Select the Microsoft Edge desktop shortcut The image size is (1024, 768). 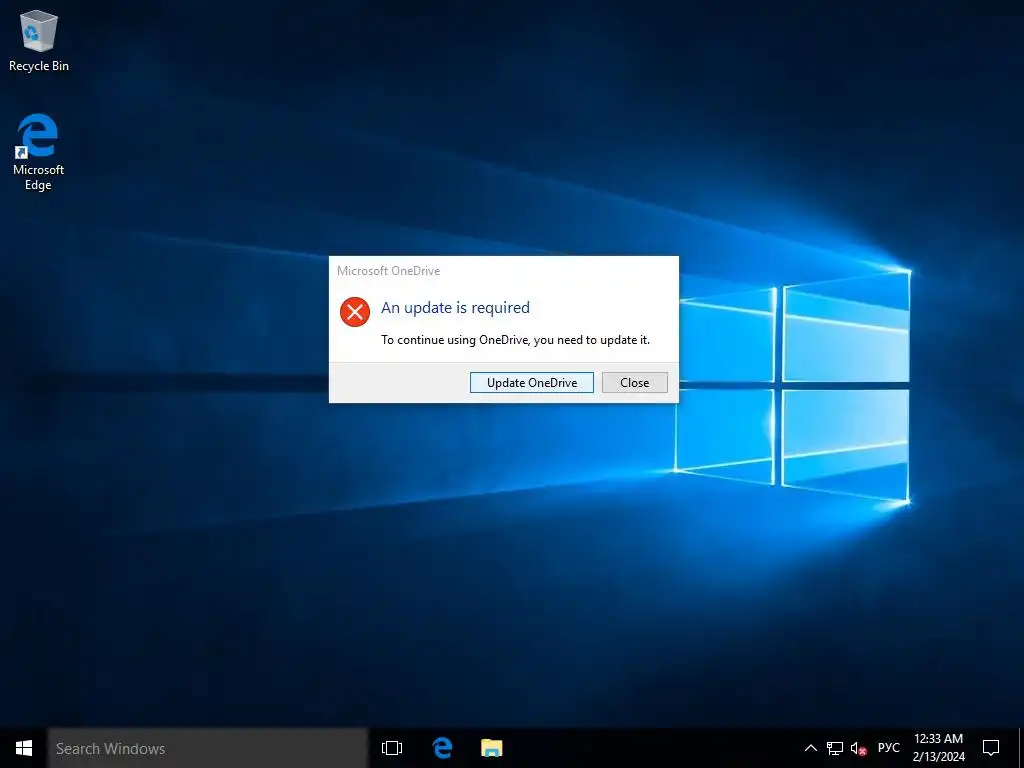[38, 152]
